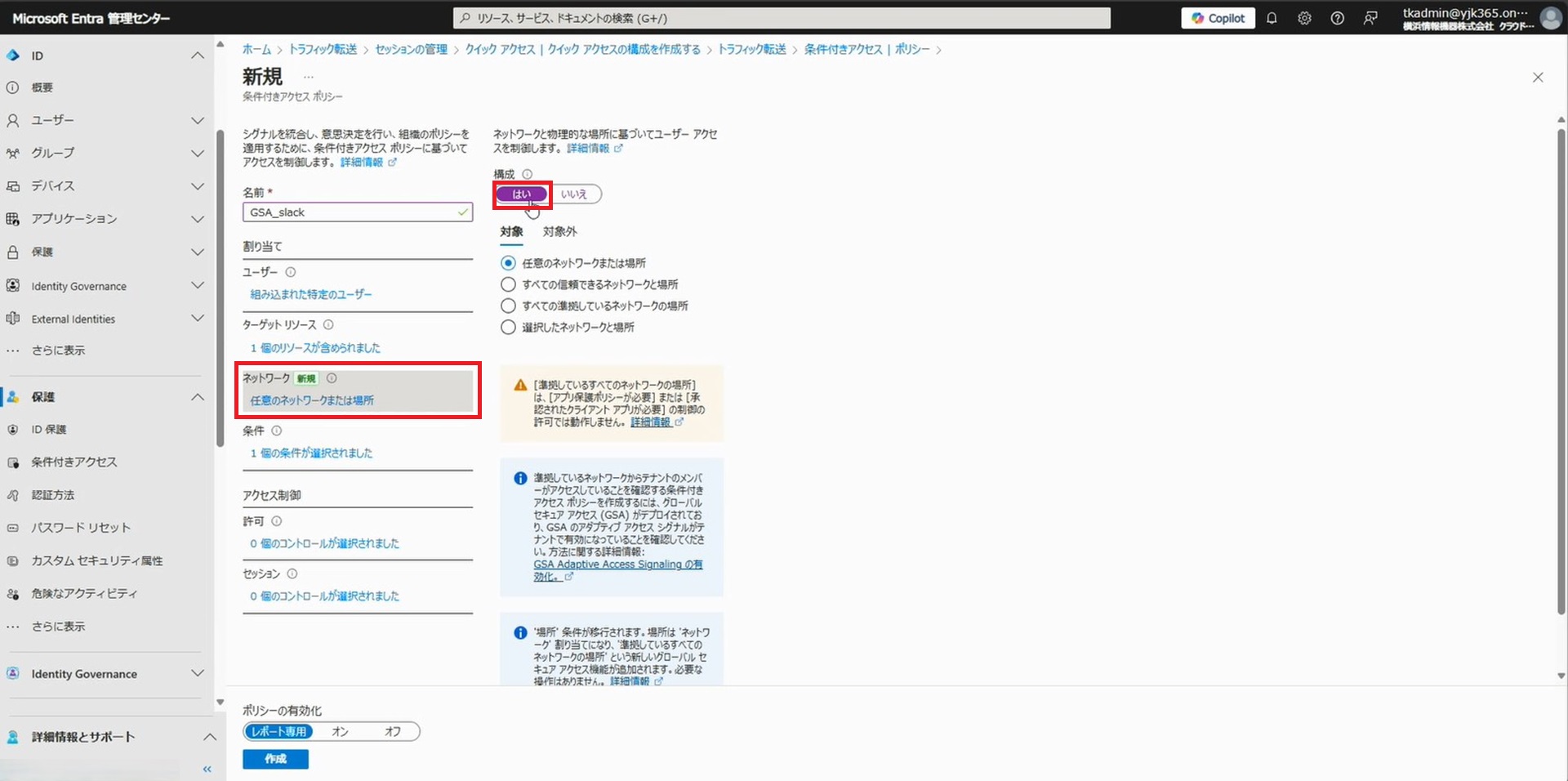Expand the ユーザー sidebar chevron
1568x781 pixels.
coord(198,121)
